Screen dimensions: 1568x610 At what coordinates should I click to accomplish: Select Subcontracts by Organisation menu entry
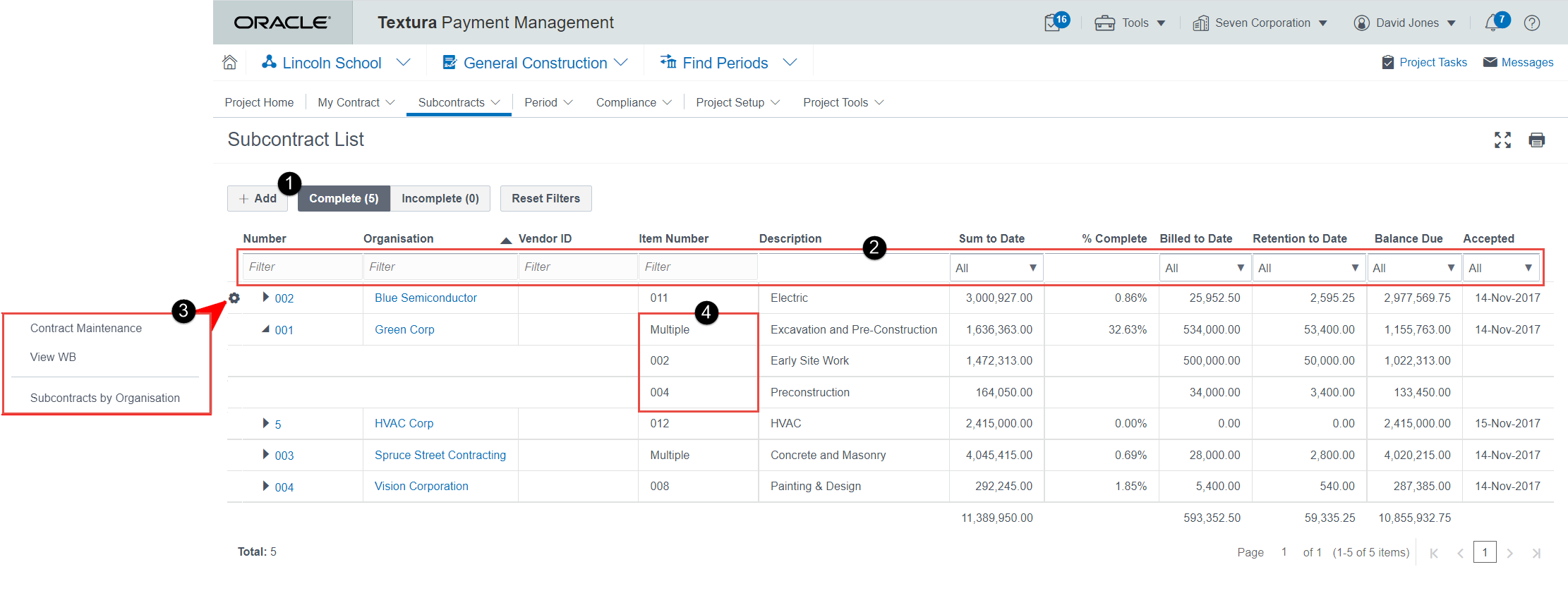(x=105, y=398)
